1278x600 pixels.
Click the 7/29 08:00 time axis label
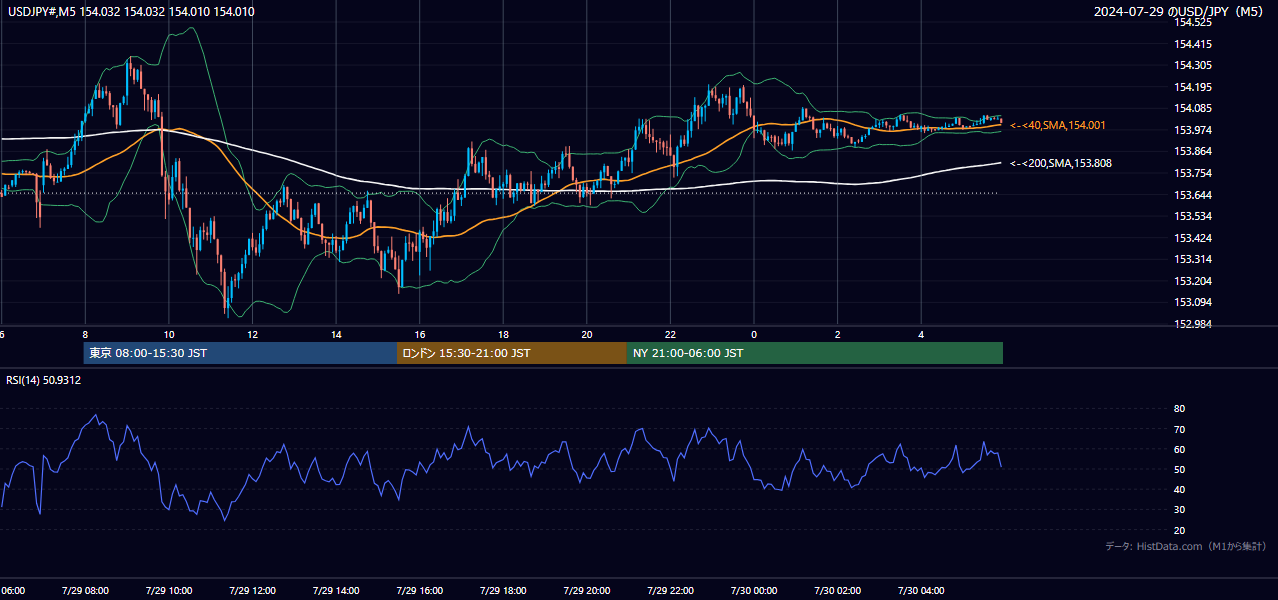pos(85,590)
